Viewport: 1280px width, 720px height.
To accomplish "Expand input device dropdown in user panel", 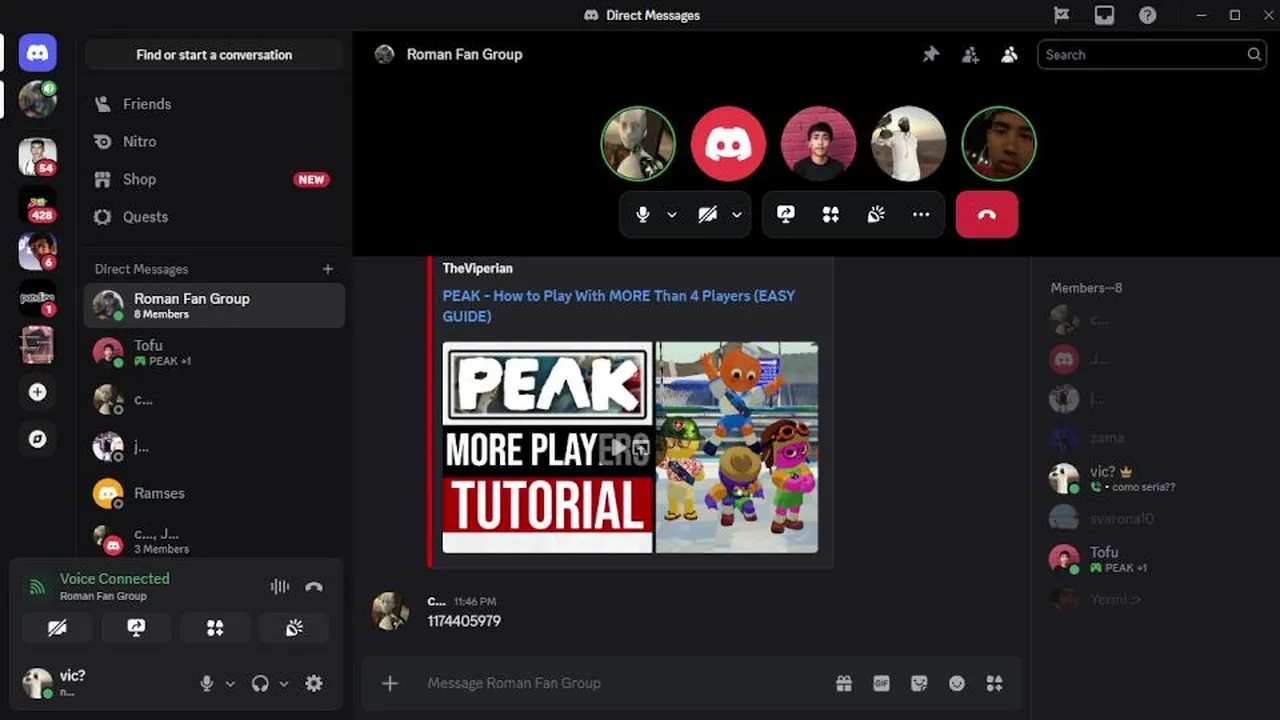I will [230, 684].
